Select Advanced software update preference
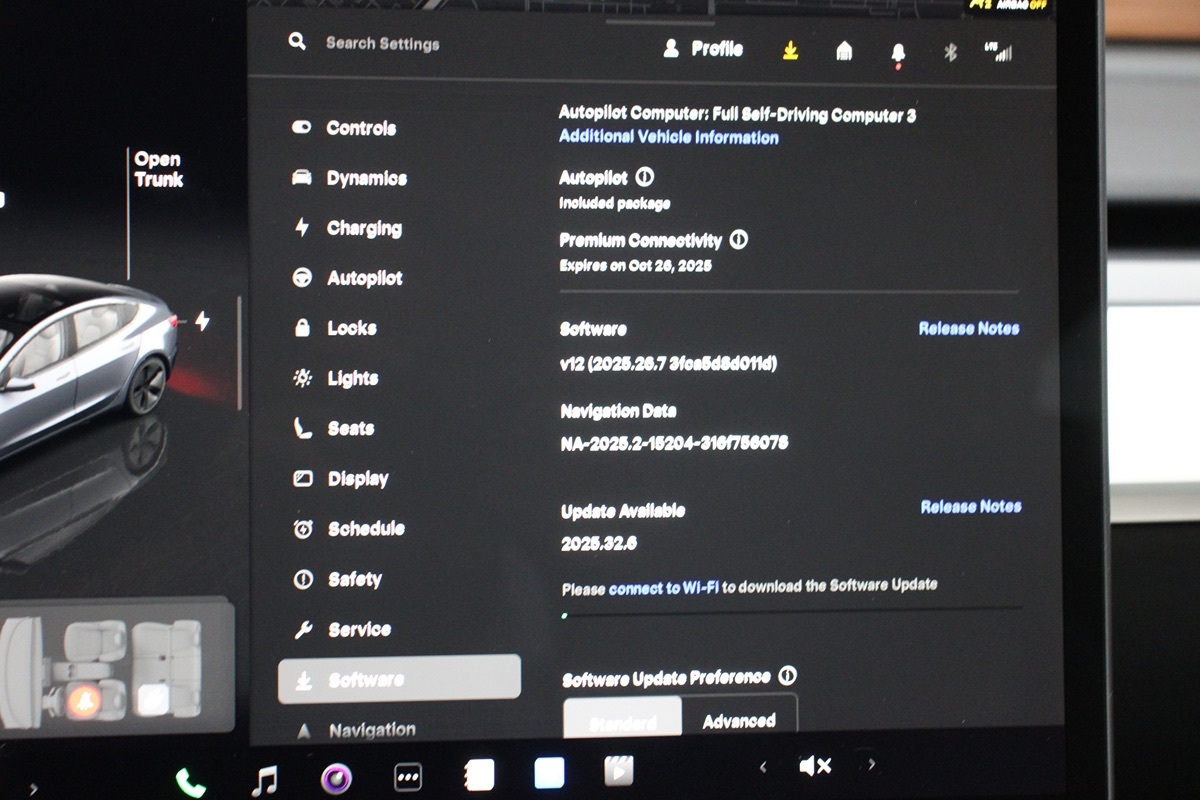The height and width of the screenshot is (800, 1200). [739, 720]
